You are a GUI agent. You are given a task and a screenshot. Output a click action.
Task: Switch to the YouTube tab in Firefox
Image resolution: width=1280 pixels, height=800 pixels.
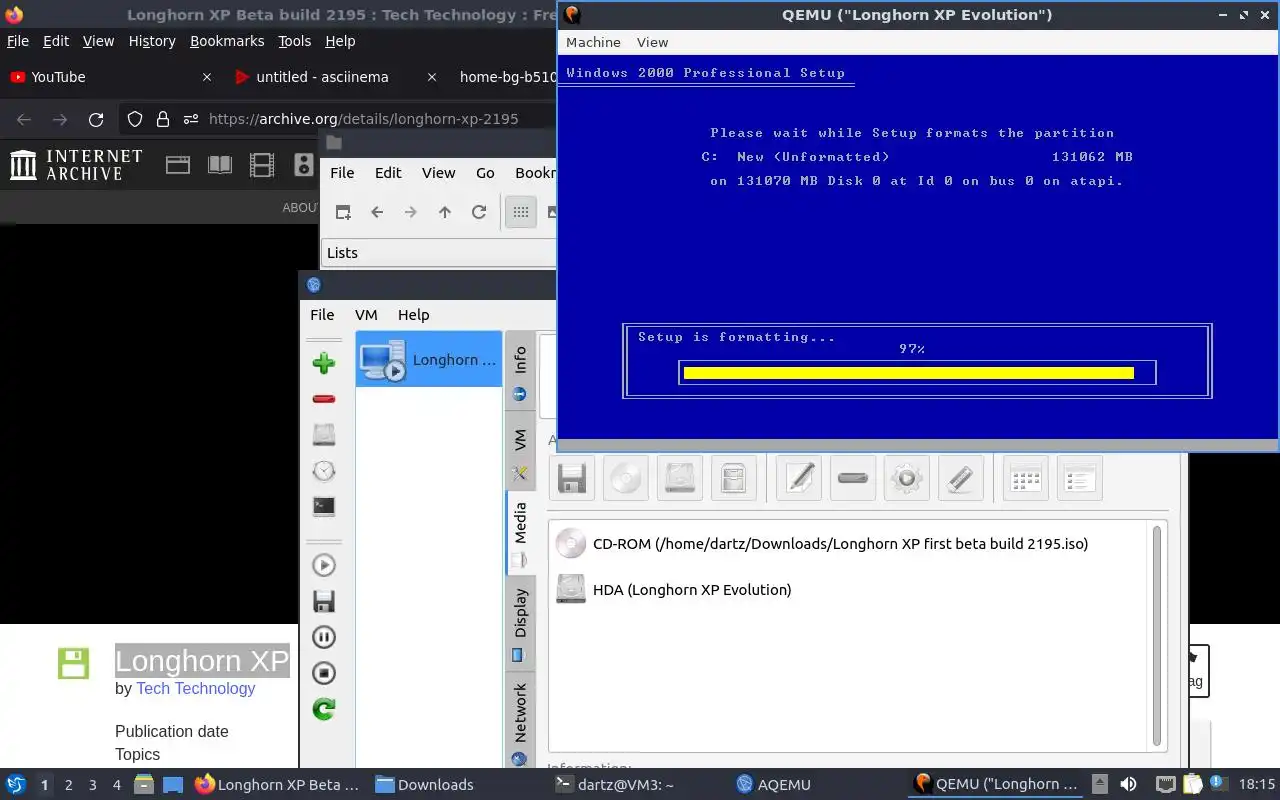[110, 77]
